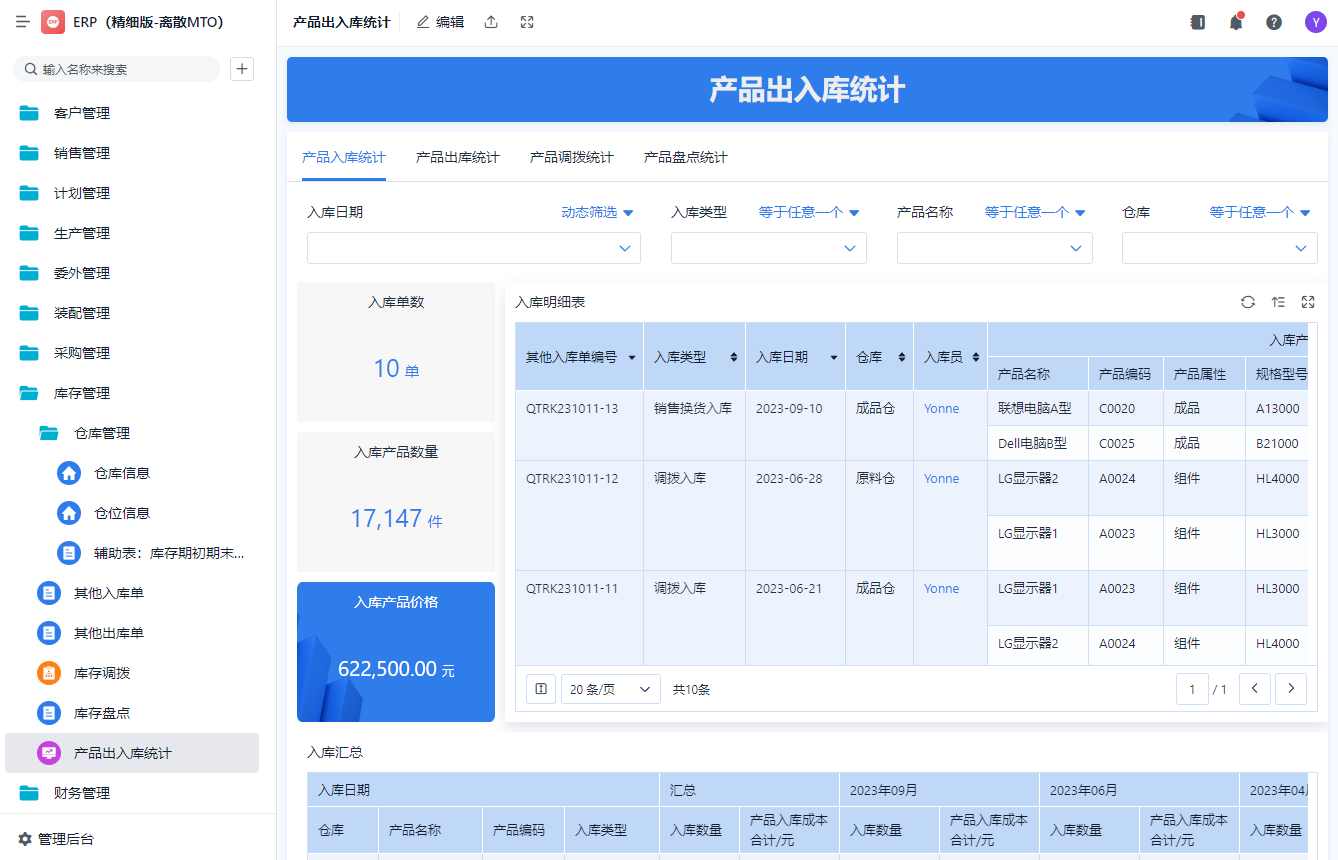Click the share/export icon in top bar
This screenshot has width=1338, height=860.
click(491, 22)
